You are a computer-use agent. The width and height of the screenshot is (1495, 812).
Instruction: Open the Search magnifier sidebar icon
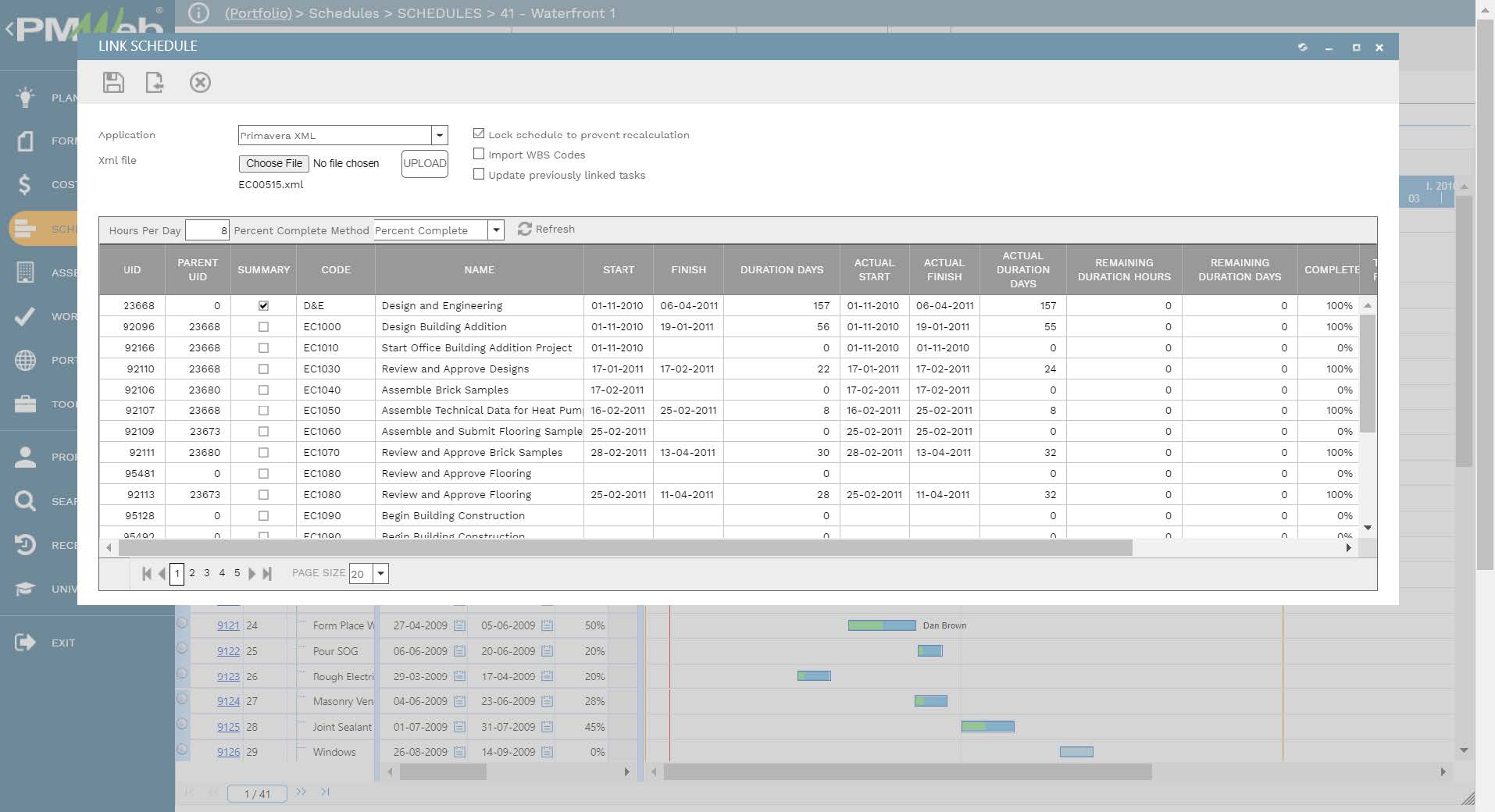point(25,501)
